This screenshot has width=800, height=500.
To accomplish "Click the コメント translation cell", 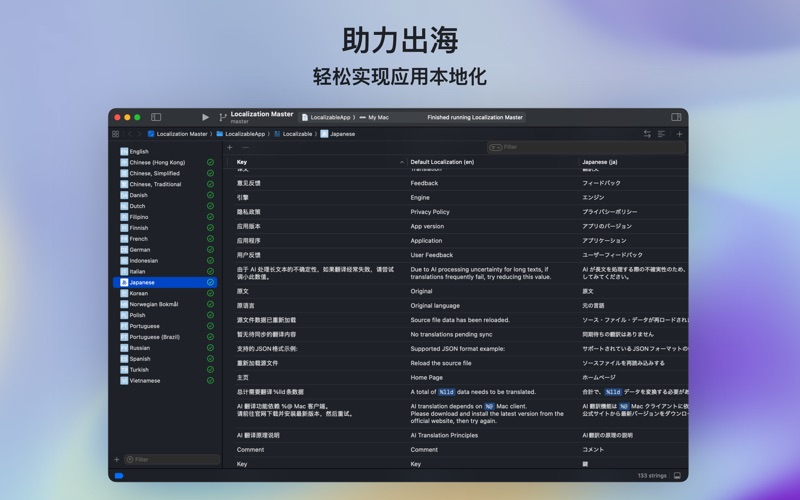I will (593, 449).
